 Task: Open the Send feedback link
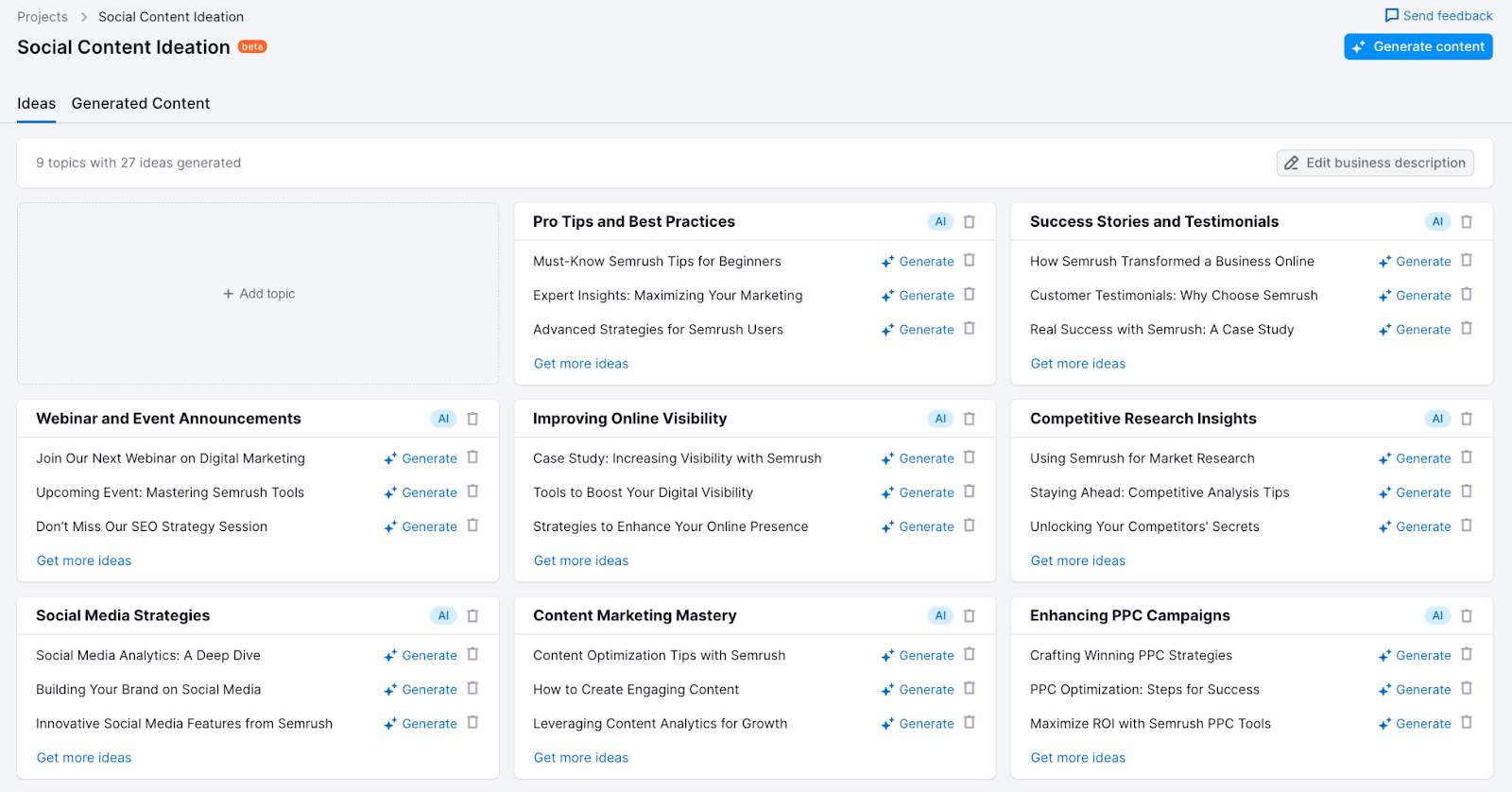tap(1437, 16)
